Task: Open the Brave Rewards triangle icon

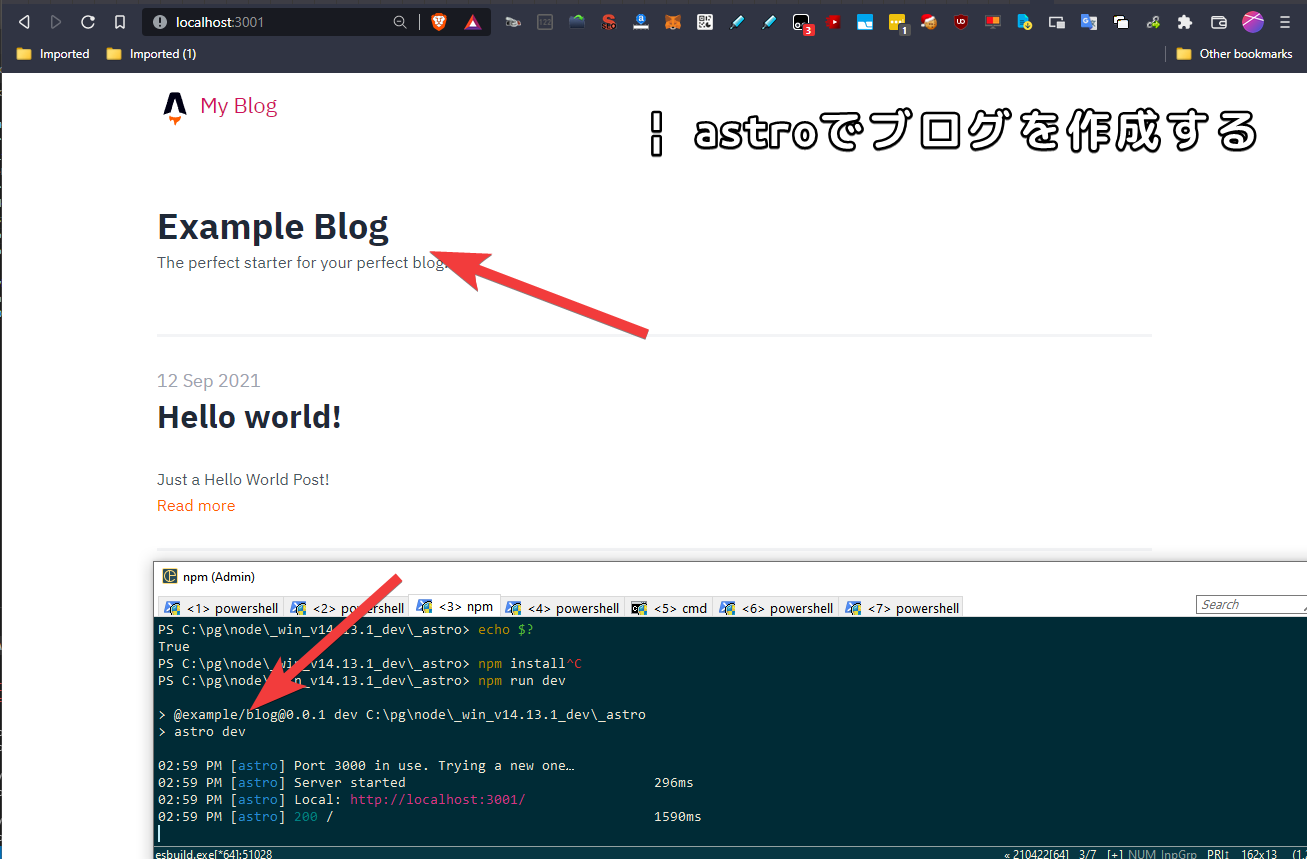Action: click(472, 22)
